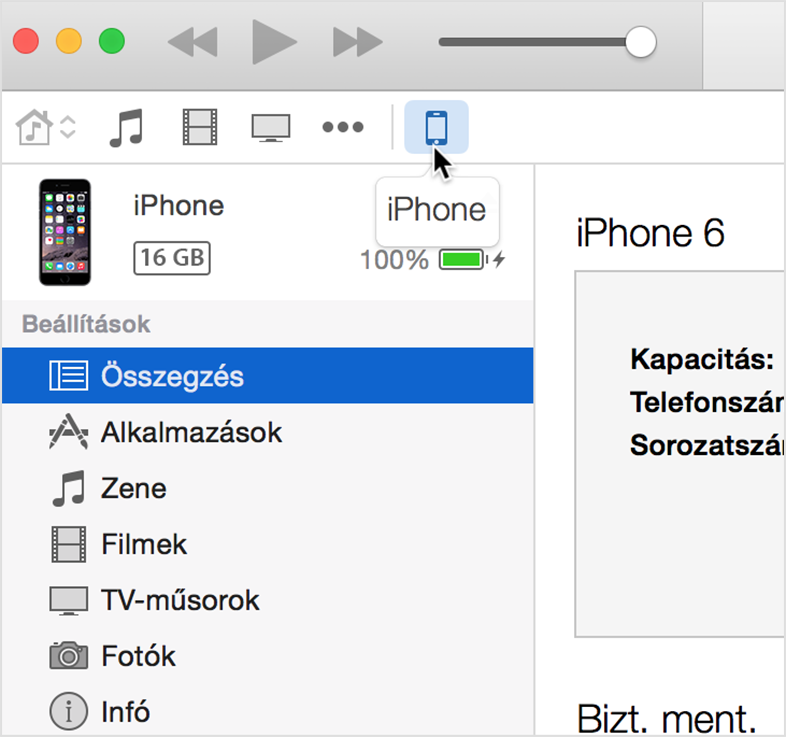Screen dimensions: 786x738
Task: Click the green battery indicator icon
Action: click(462, 260)
